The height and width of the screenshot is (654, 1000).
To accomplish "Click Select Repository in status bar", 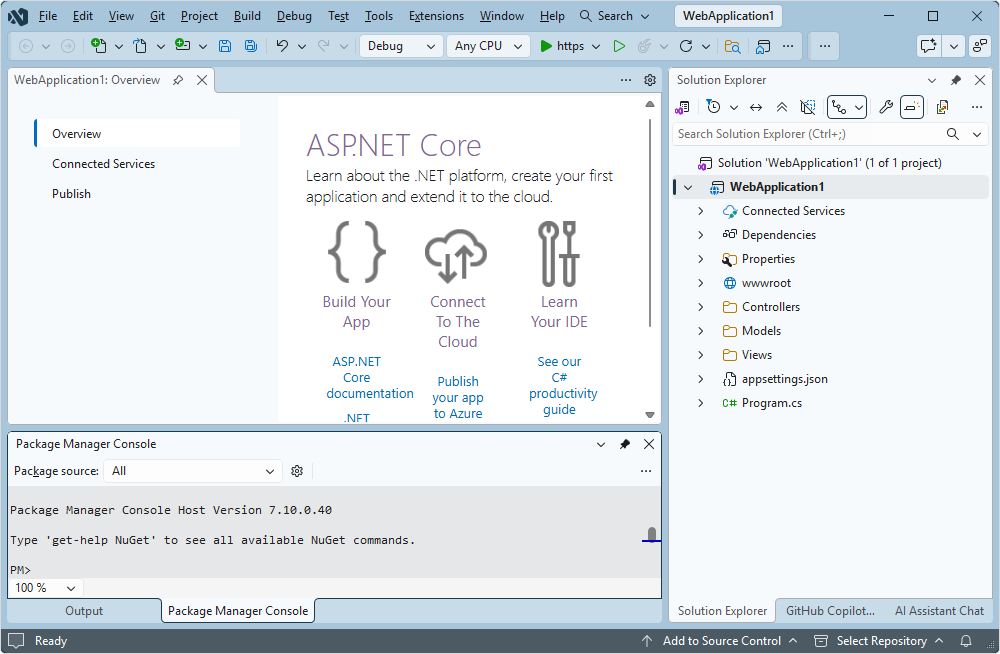I will click(880, 641).
